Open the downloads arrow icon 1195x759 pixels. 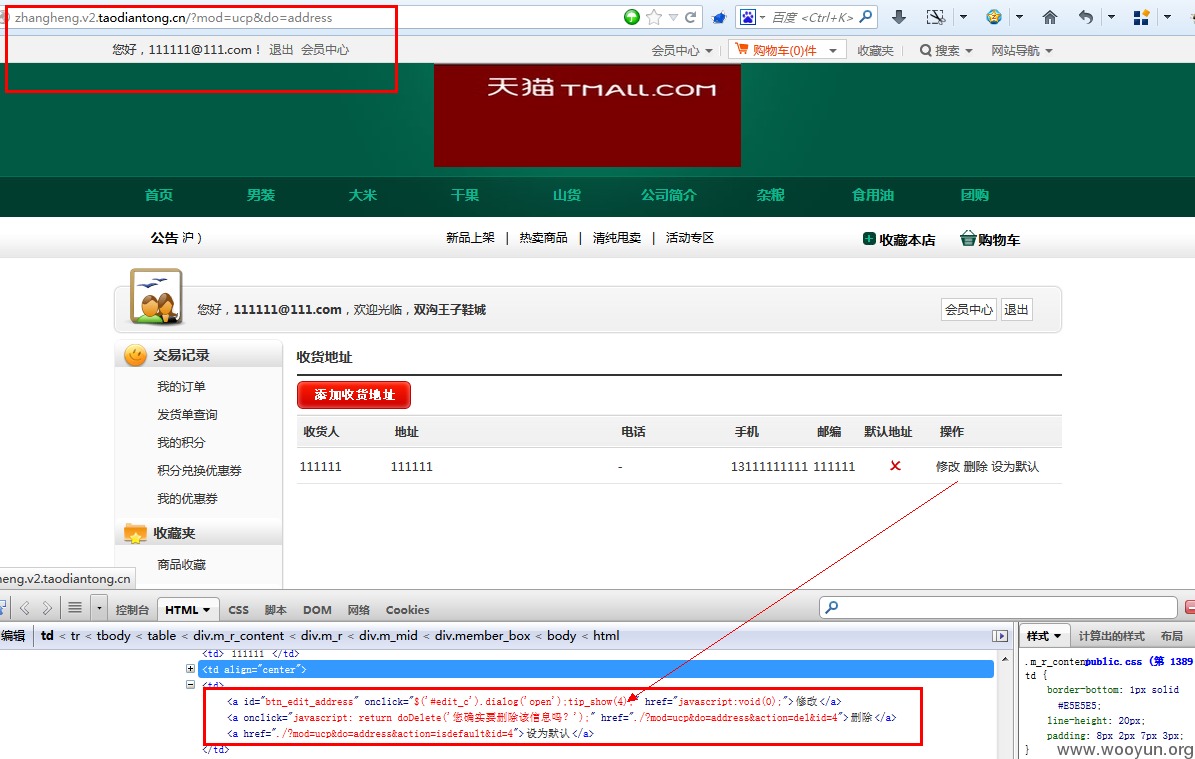coord(899,17)
